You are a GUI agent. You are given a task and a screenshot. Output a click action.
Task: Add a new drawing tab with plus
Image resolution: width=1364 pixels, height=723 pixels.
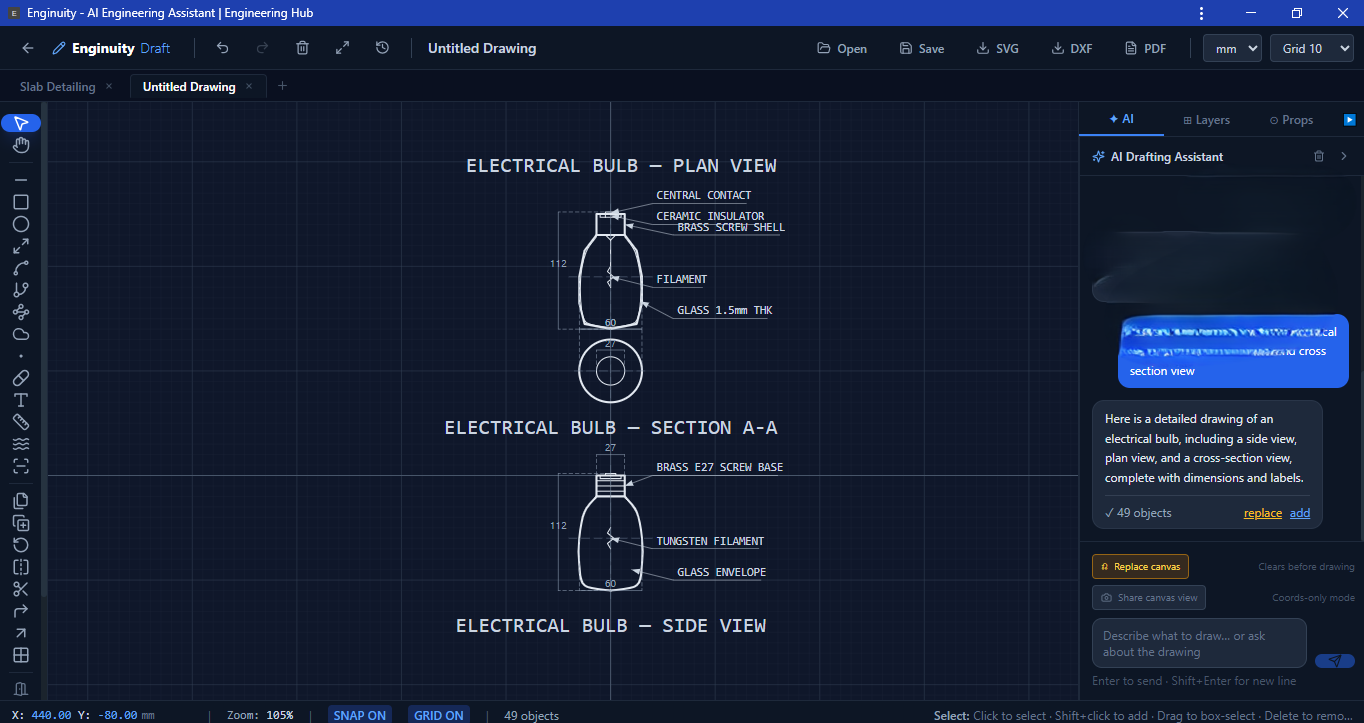pos(282,86)
